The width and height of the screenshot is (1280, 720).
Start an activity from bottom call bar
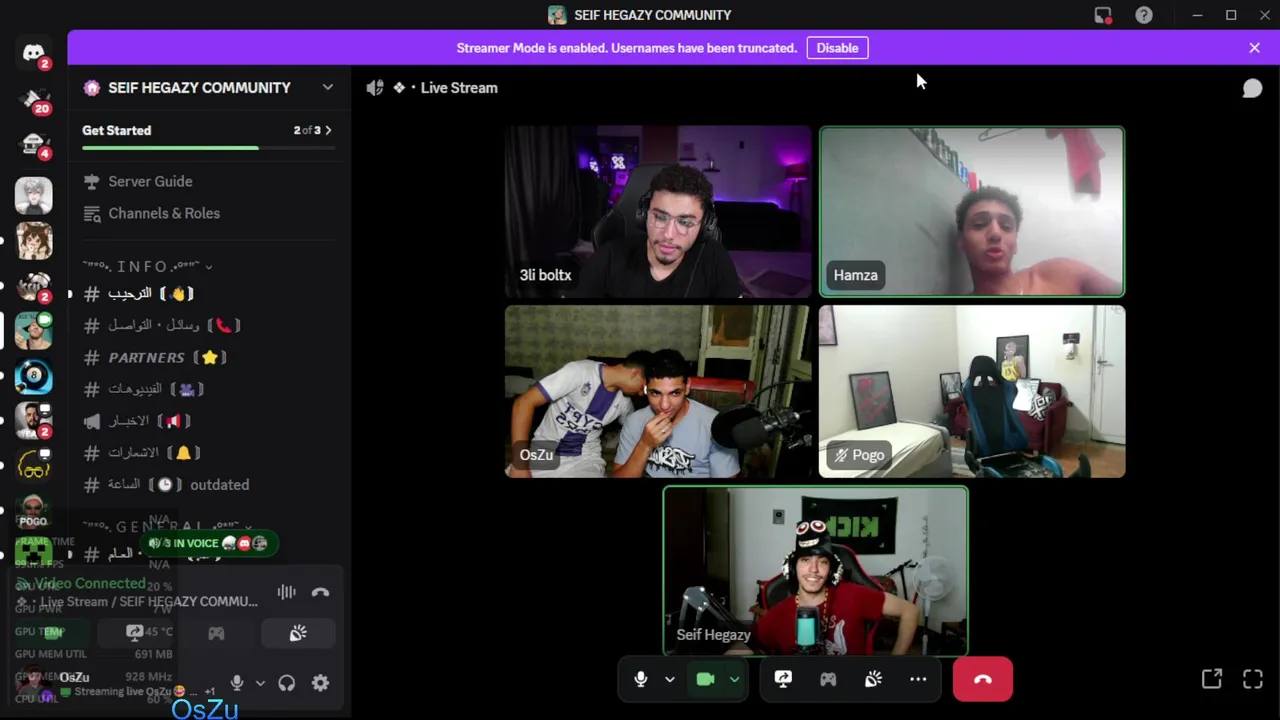[x=828, y=679]
